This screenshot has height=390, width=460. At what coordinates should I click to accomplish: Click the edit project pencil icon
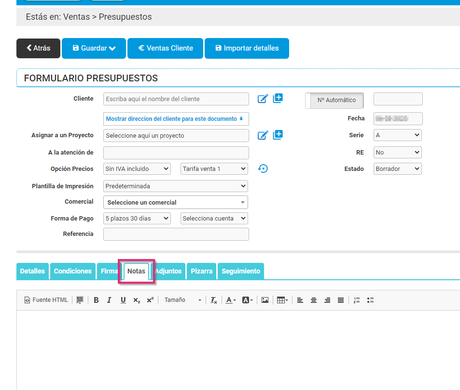point(262,135)
